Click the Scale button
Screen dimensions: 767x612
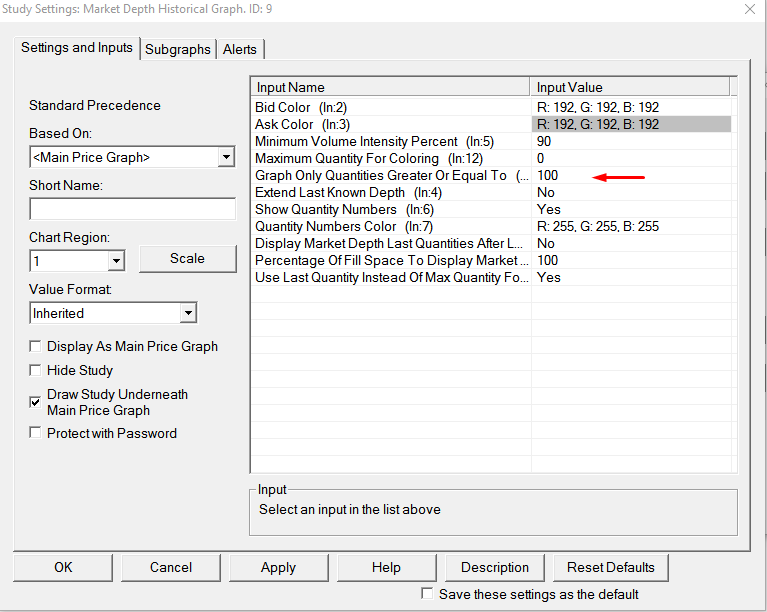point(187,259)
